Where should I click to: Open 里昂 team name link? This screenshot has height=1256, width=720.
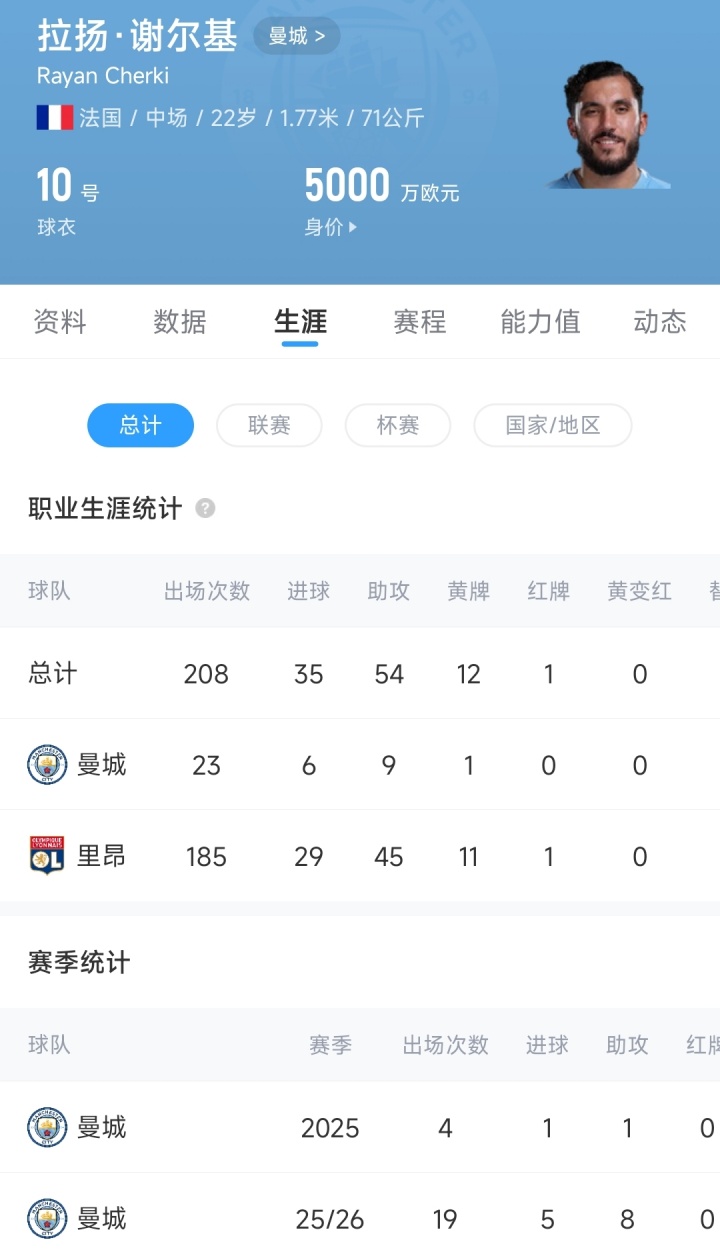point(102,856)
